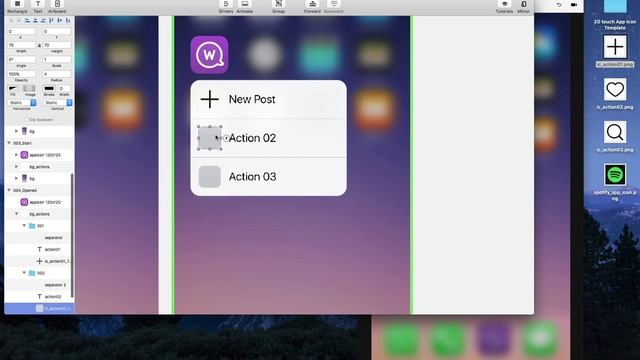Select the gray placeholder beside Action 02
The width and height of the screenshot is (640, 360).
pyautogui.click(x=209, y=138)
